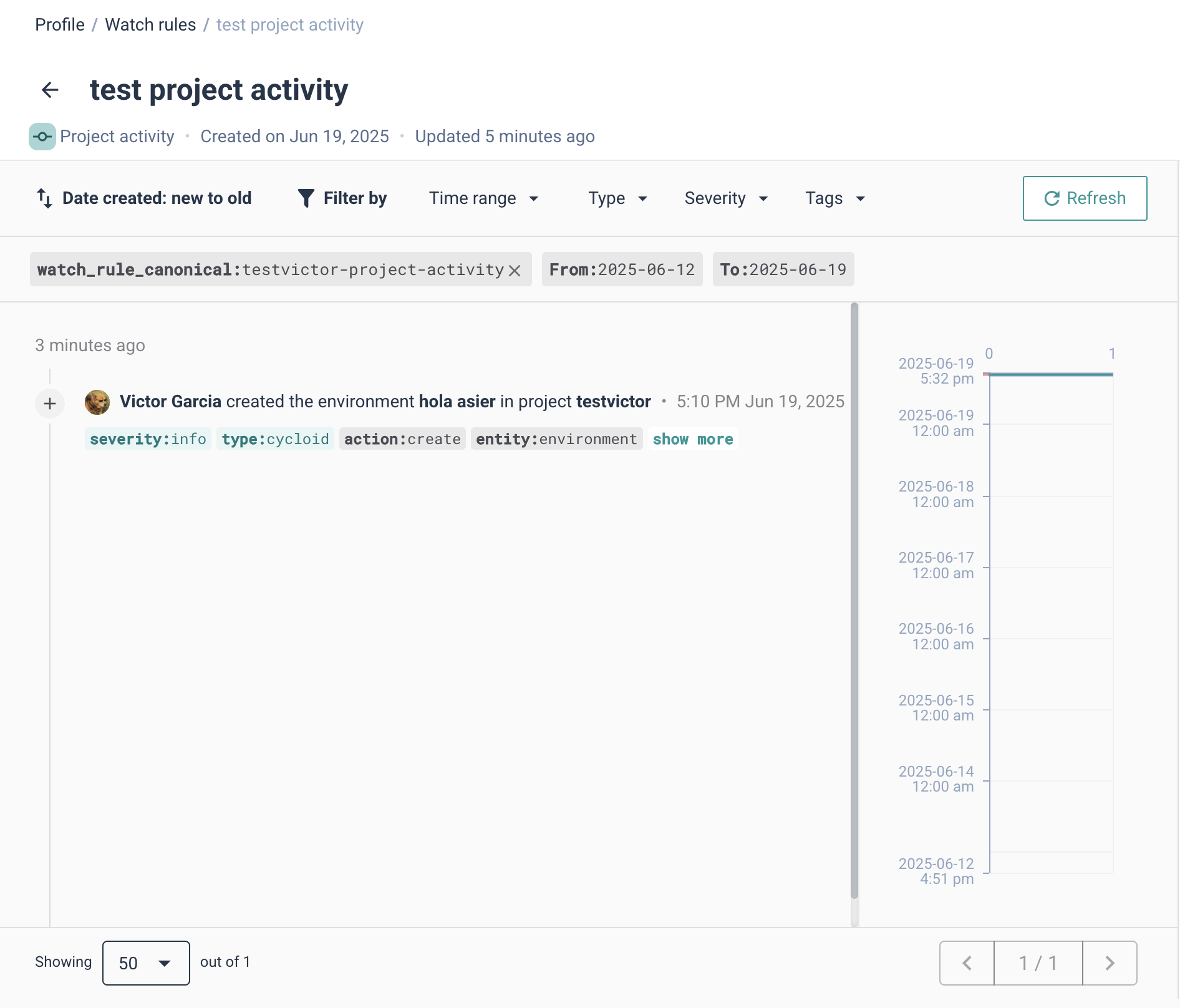Click the sort direction arrows icon
This screenshot has width=1180, height=1008.
coord(44,198)
